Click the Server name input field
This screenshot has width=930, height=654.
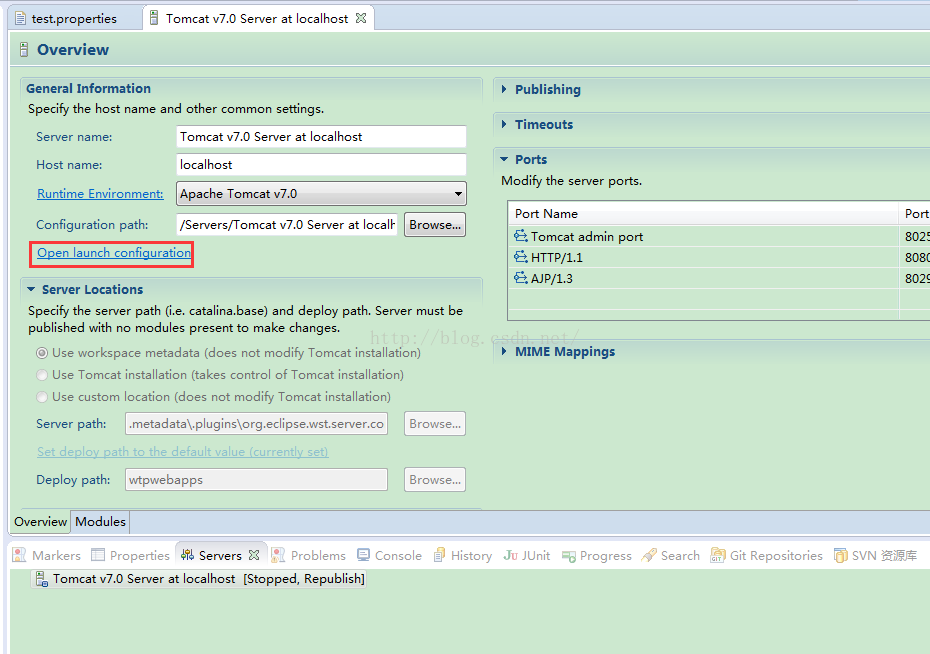[x=321, y=136]
